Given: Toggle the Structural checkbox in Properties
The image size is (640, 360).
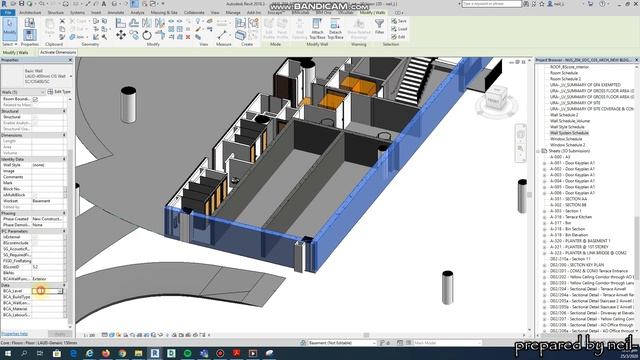Looking at the screenshot, I should [35, 117].
